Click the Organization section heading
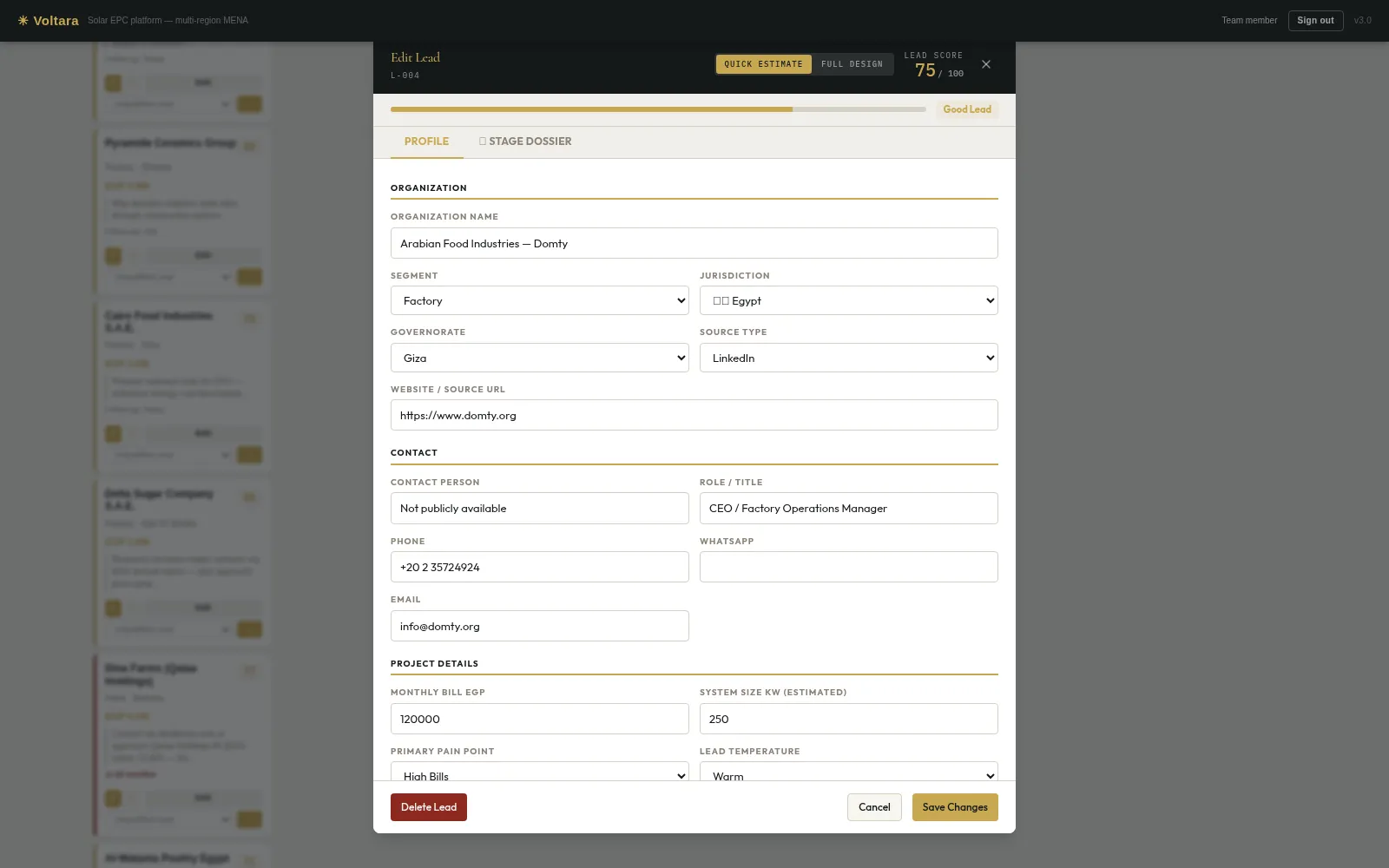 point(429,188)
